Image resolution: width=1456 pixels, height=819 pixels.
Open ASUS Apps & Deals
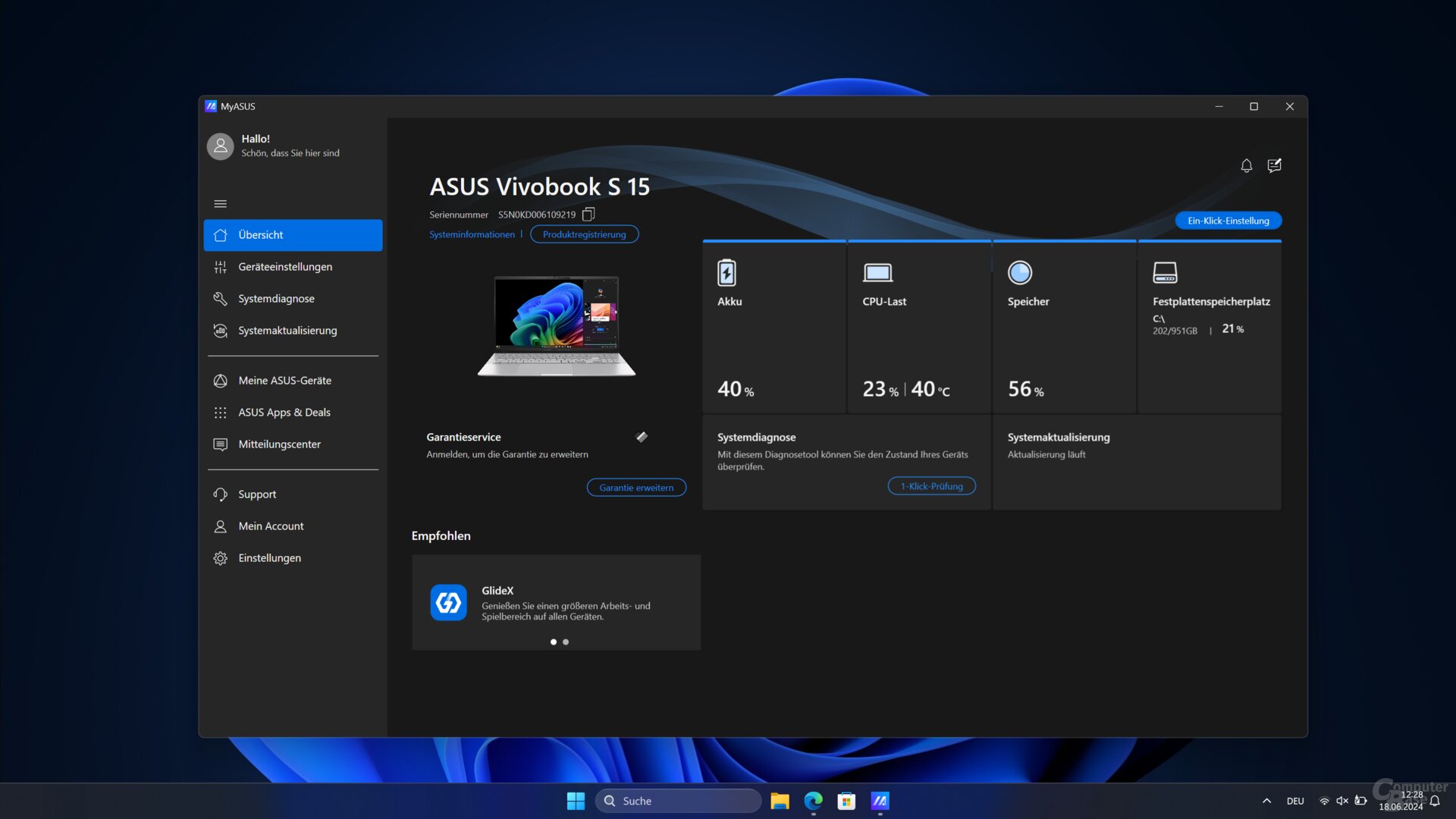coord(293,413)
